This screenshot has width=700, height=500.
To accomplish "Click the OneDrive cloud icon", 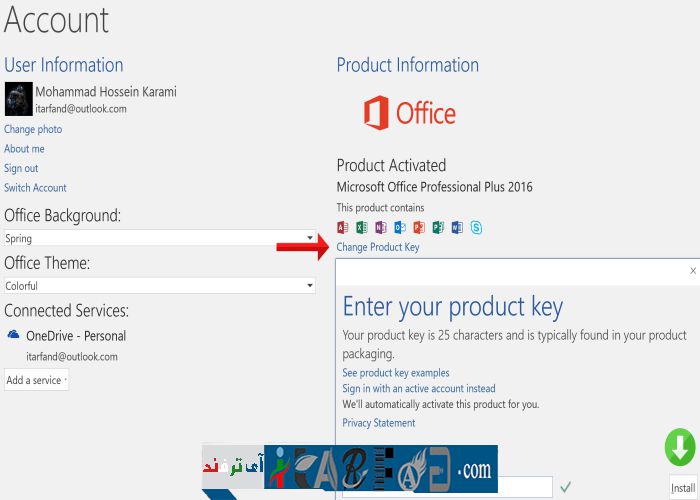I will pos(14,336).
